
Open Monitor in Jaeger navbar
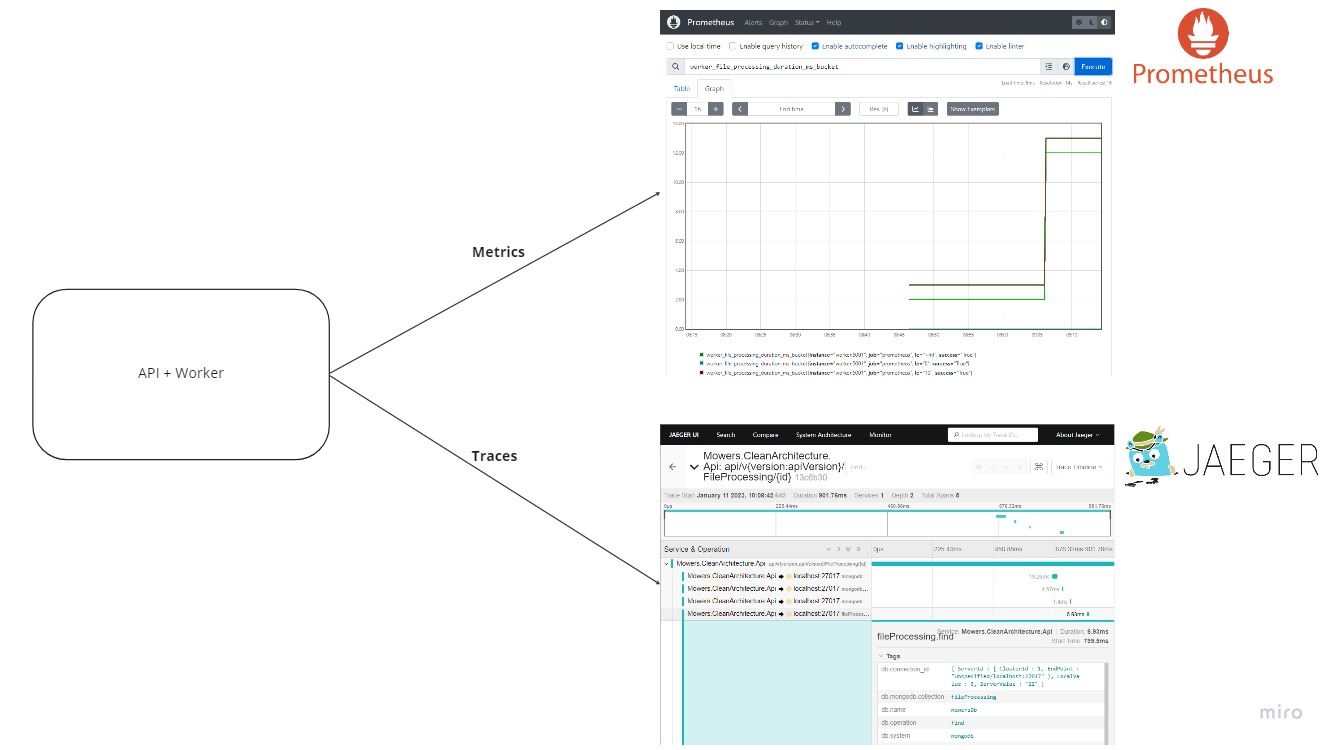[x=880, y=435]
